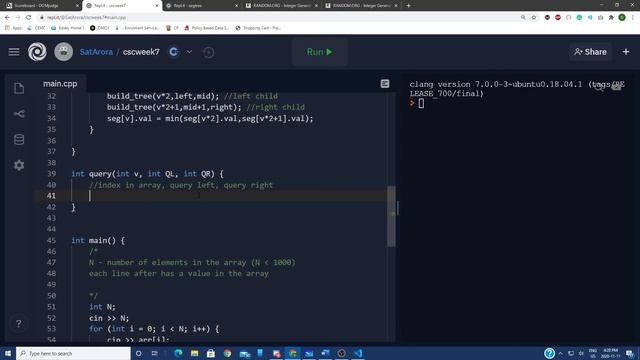
Task: Reload the current page
Action: [29, 18]
